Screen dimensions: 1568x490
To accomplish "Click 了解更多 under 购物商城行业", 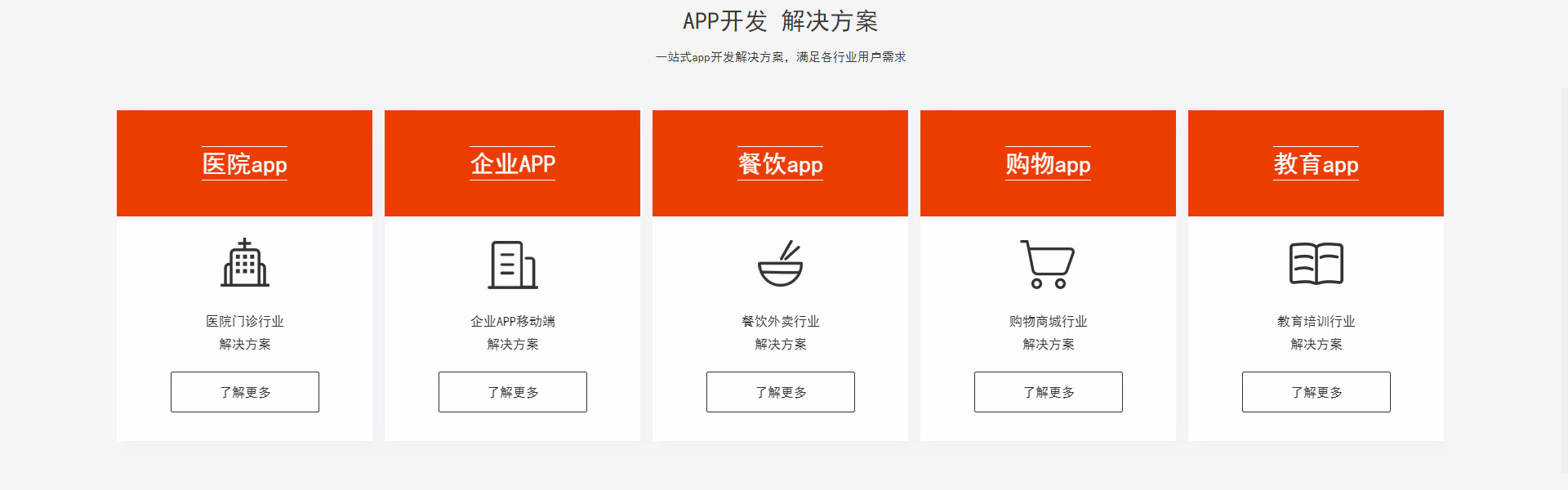I will pyautogui.click(x=1049, y=392).
